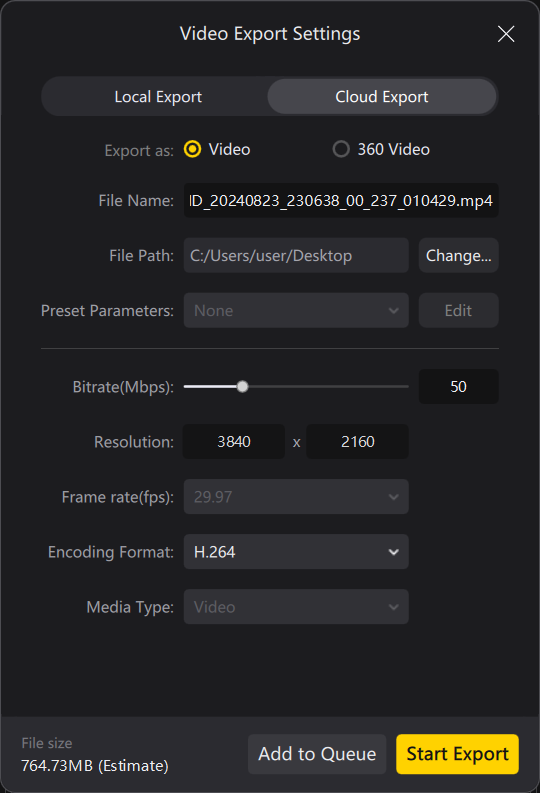Click the File Name text field
540x793 pixels.
[x=341, y=201]
